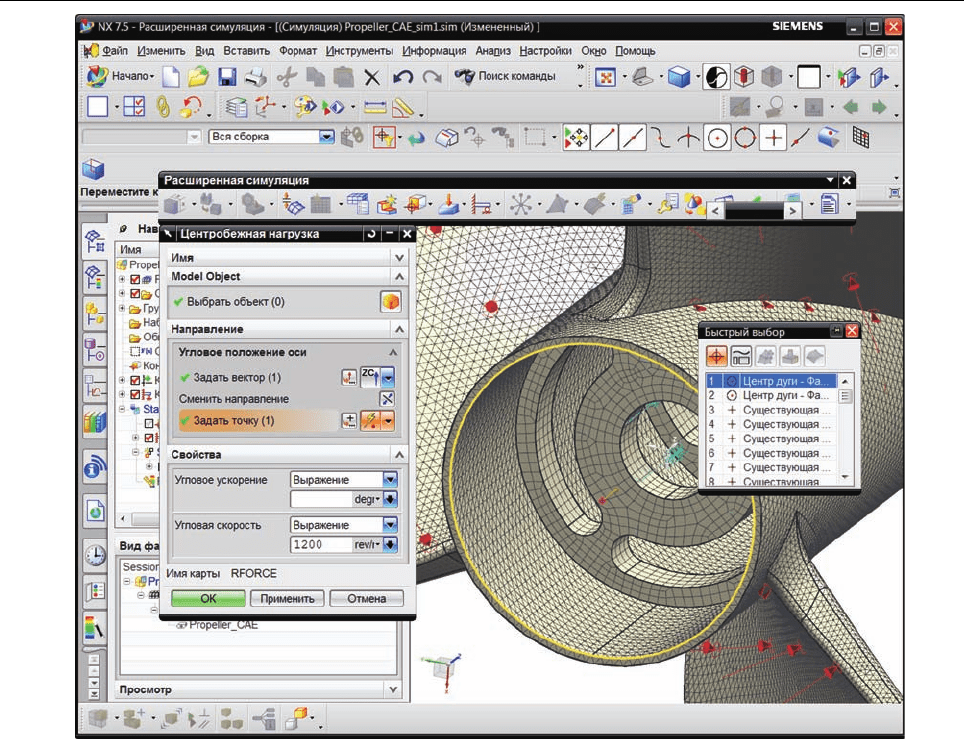Viewport: 964px width, 739px height.
Task: Open the Угловое ускорение Выражение dropdown
Action: (390, 480)
